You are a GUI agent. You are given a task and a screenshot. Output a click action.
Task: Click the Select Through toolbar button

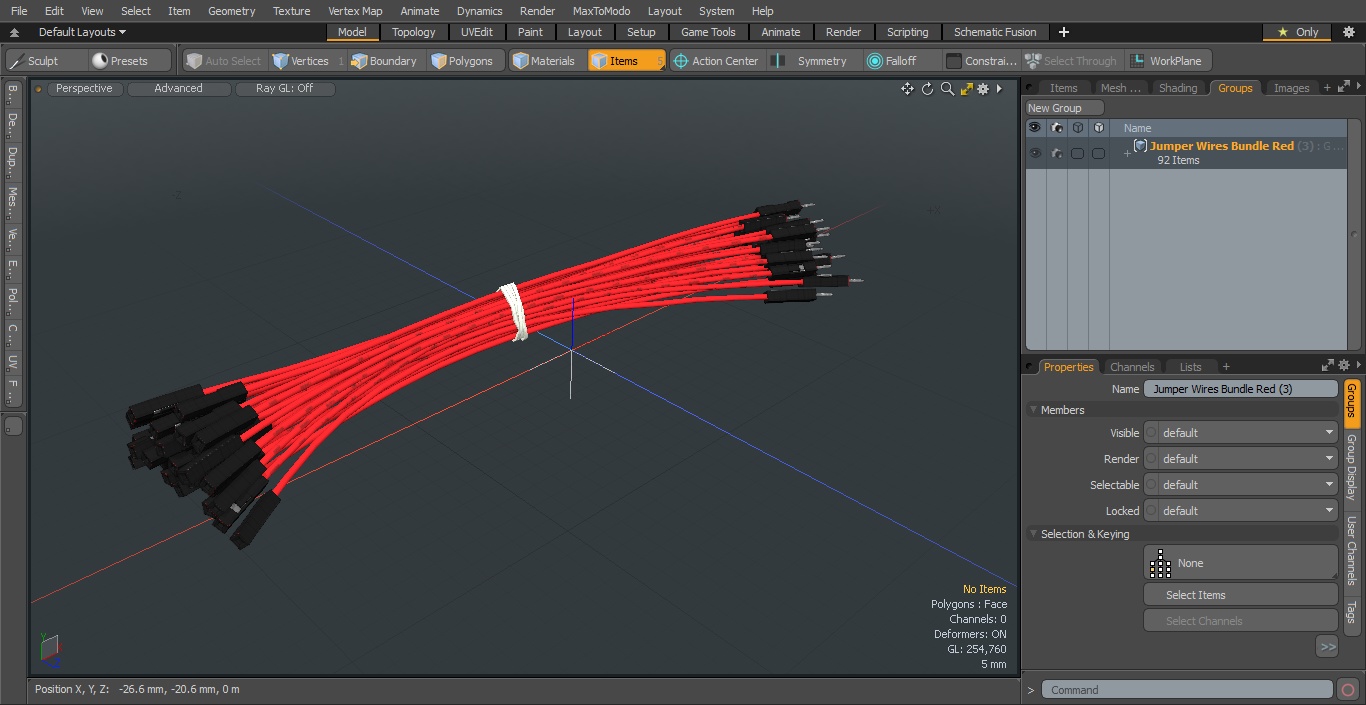click(1071, 61)
